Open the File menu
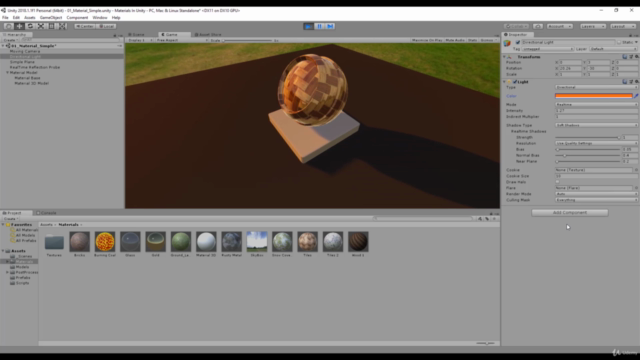Image resolution: width=640 pixels, height=360 pixels. (x=5, y=18)
